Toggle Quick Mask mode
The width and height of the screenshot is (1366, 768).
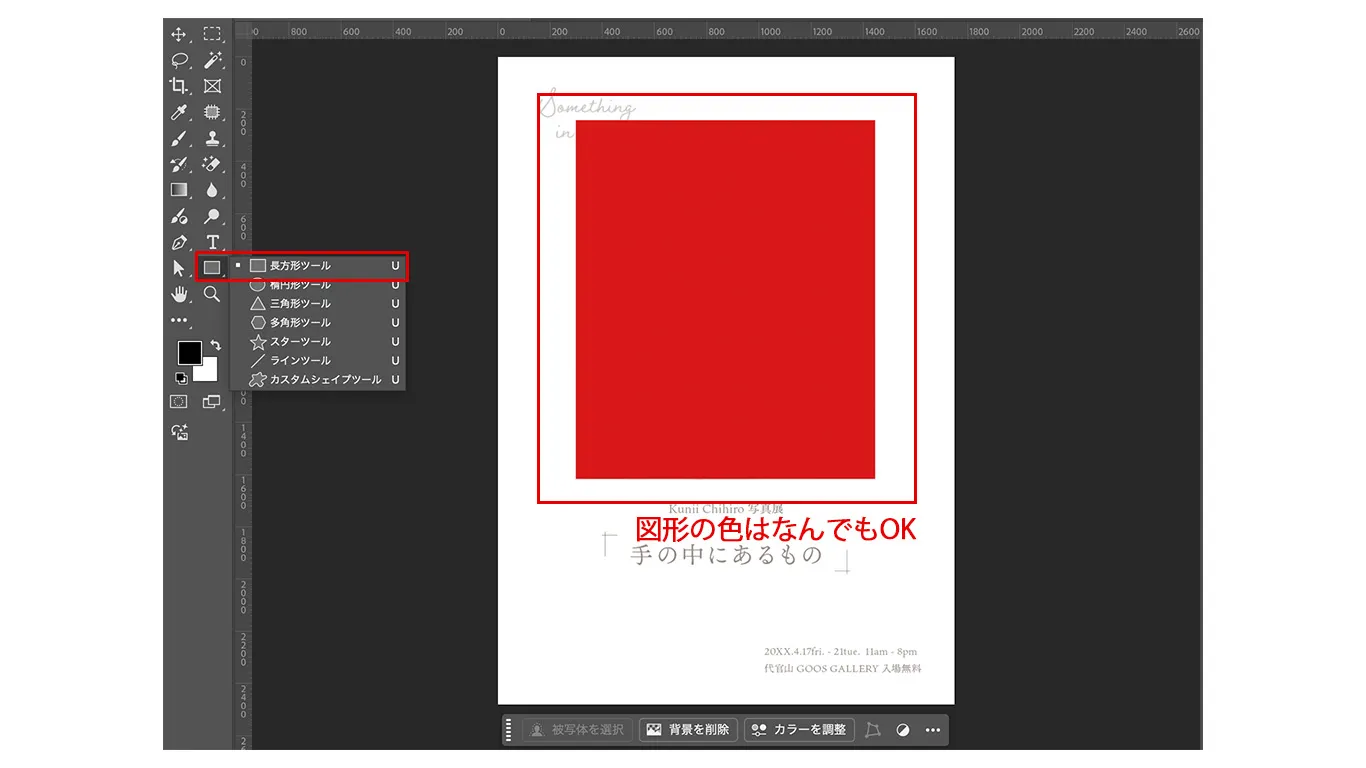click(178, 402)
